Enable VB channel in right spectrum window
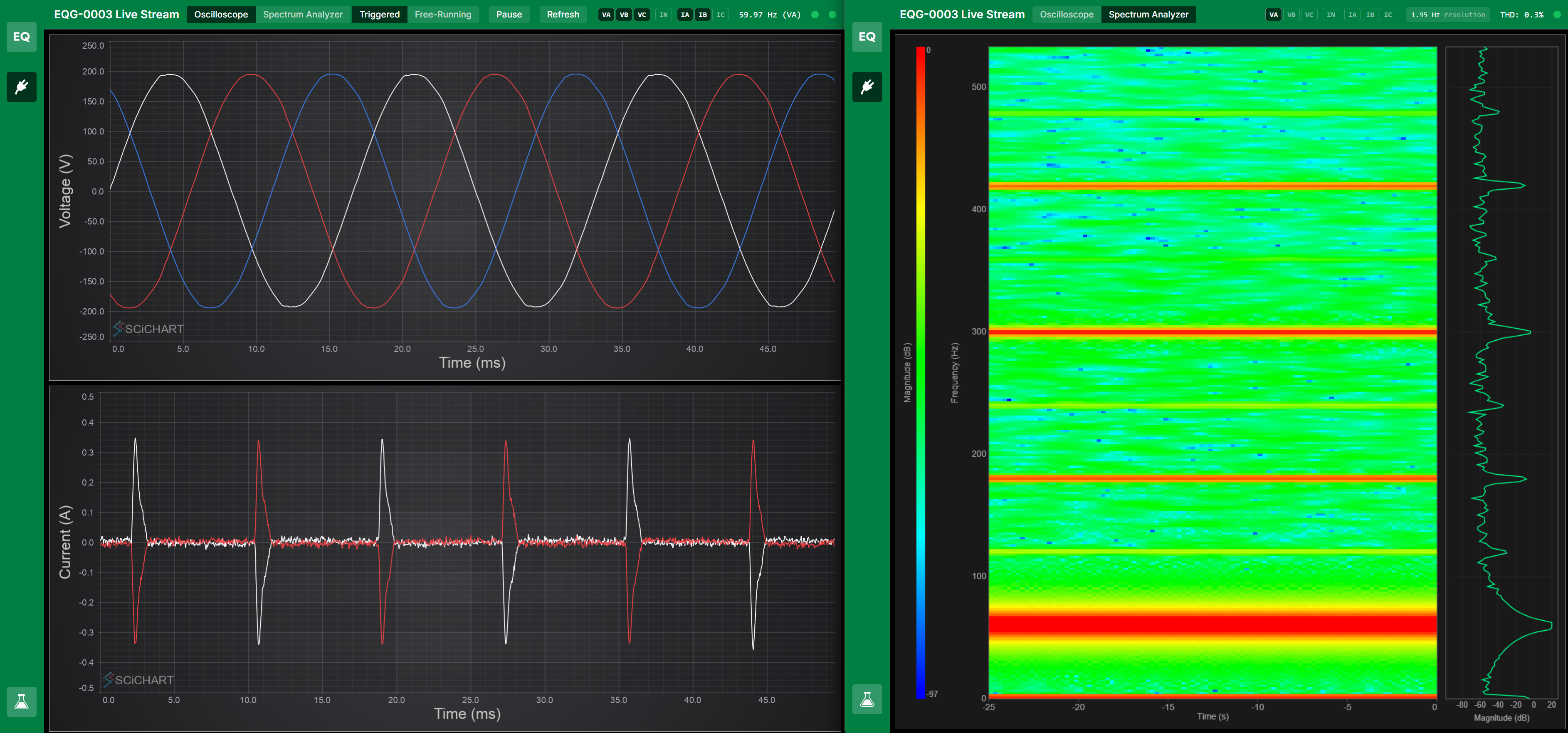This screenshot has height=733, width=1568. coord(1291,15)
